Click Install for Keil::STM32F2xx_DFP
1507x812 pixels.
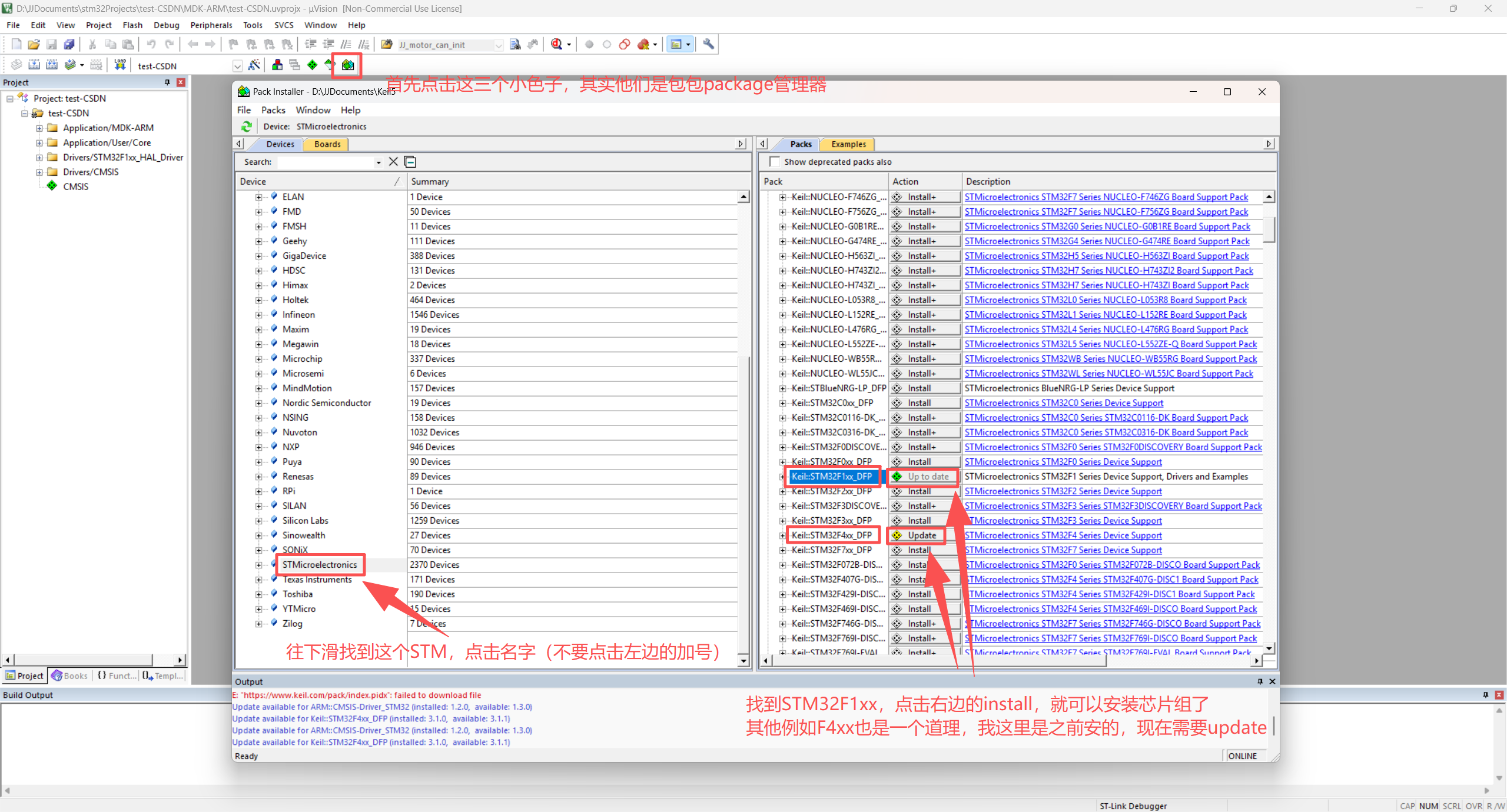tap(924, 491)
